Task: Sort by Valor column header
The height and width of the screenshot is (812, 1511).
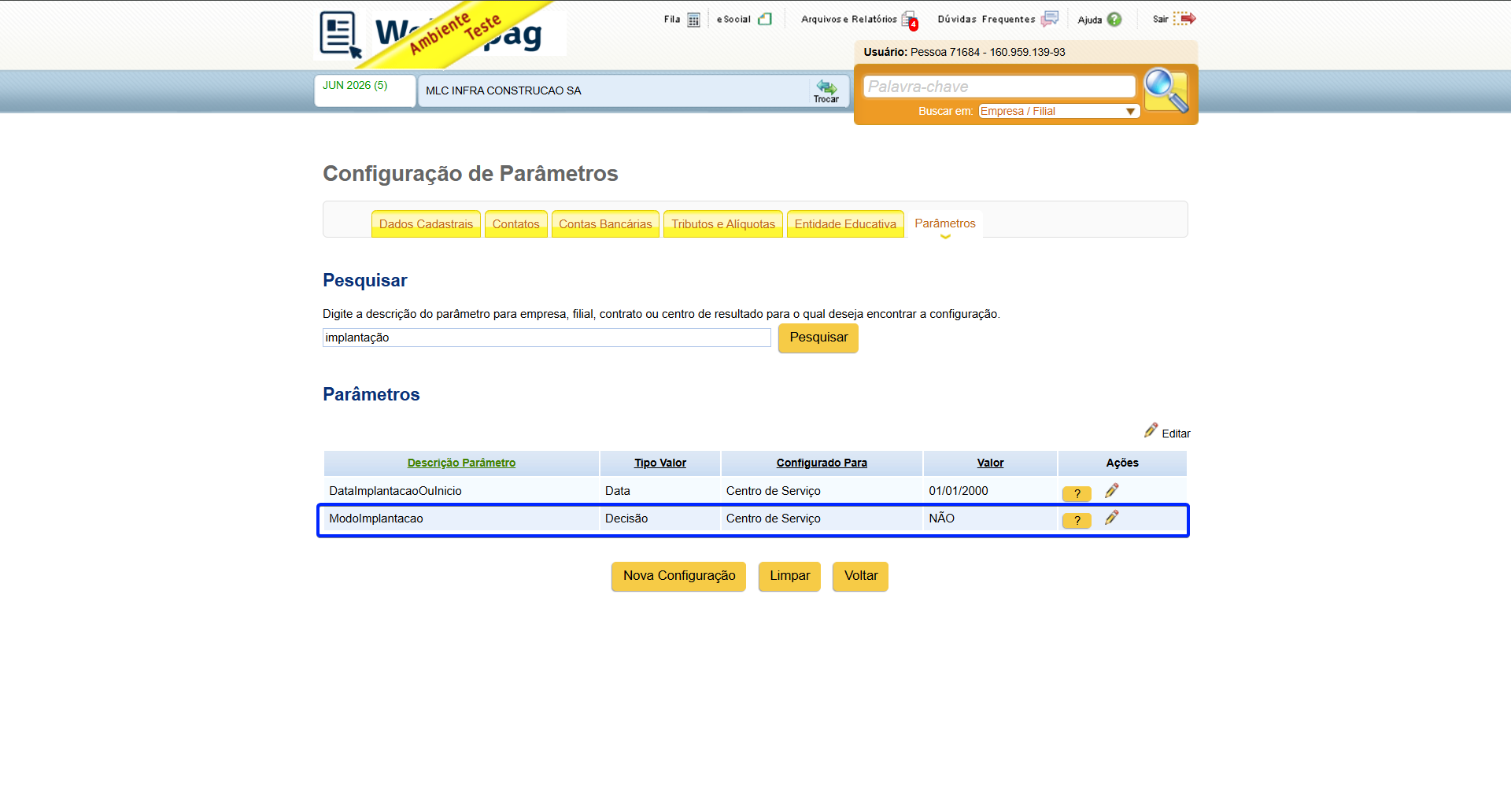Action: click(x=990, y=463)
